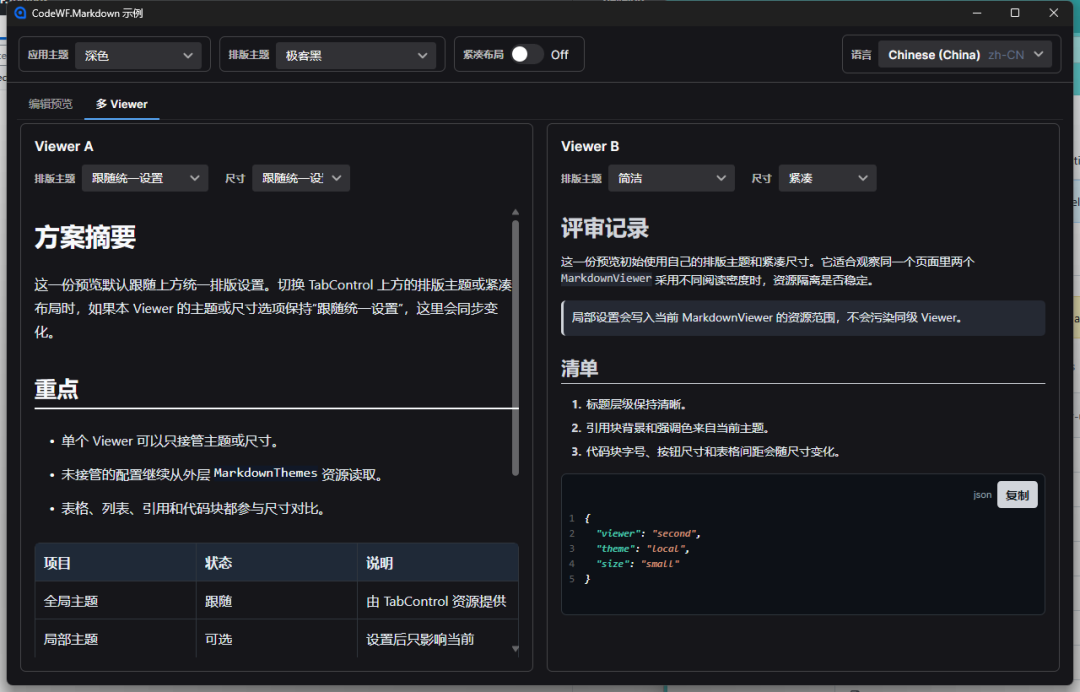Image resolution: width=1080 pixels, height=692 pixels.
Task: Click the "size": "small" code line
Action: [x=637, y=564]
